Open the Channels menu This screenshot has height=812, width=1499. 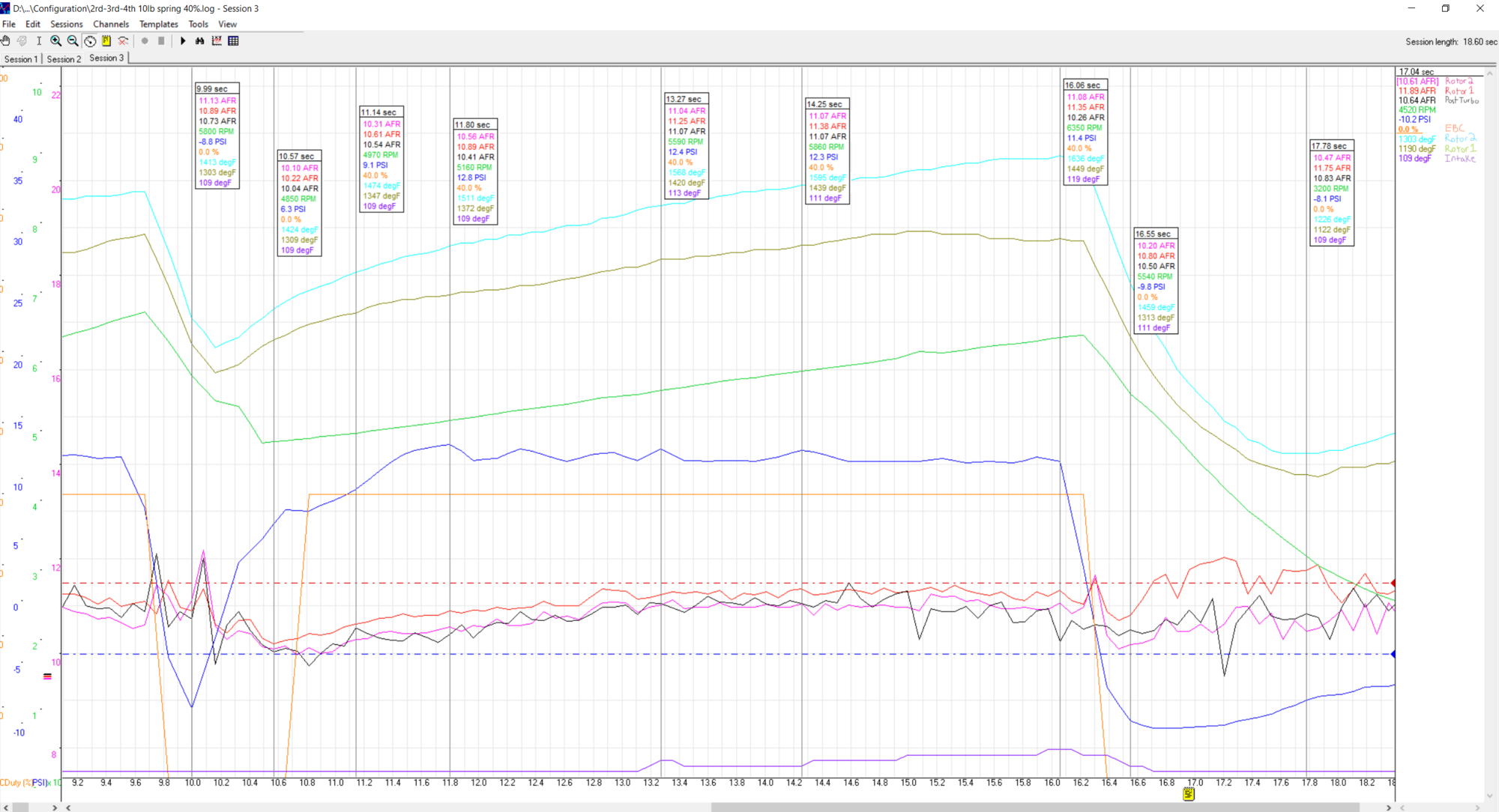click(111, 24)
